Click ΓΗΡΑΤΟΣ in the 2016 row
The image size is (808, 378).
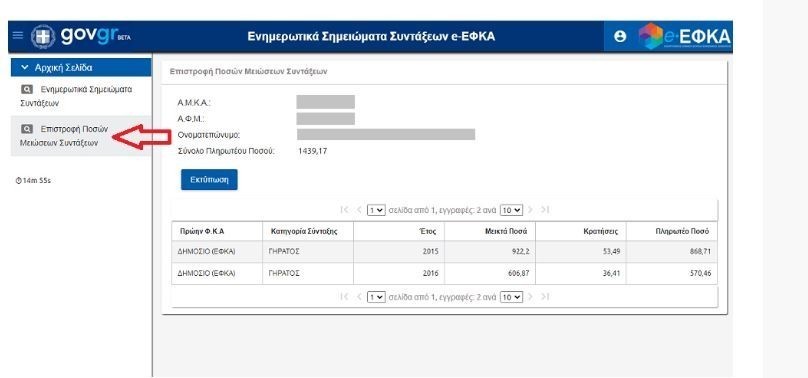click(x=284, y=273)
